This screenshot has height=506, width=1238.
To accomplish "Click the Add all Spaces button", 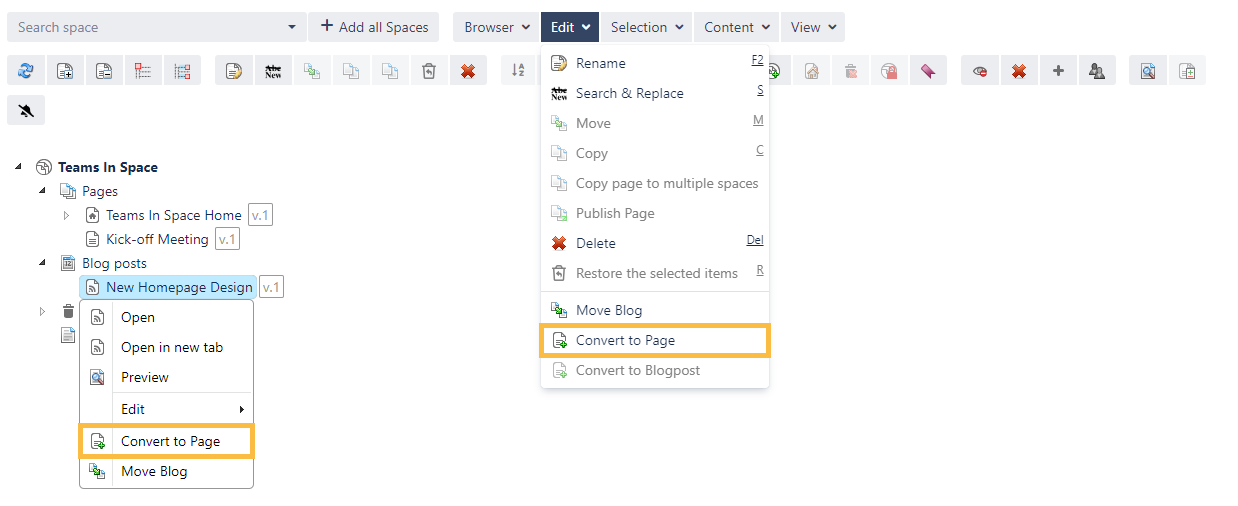I will [x=374, y=27].
